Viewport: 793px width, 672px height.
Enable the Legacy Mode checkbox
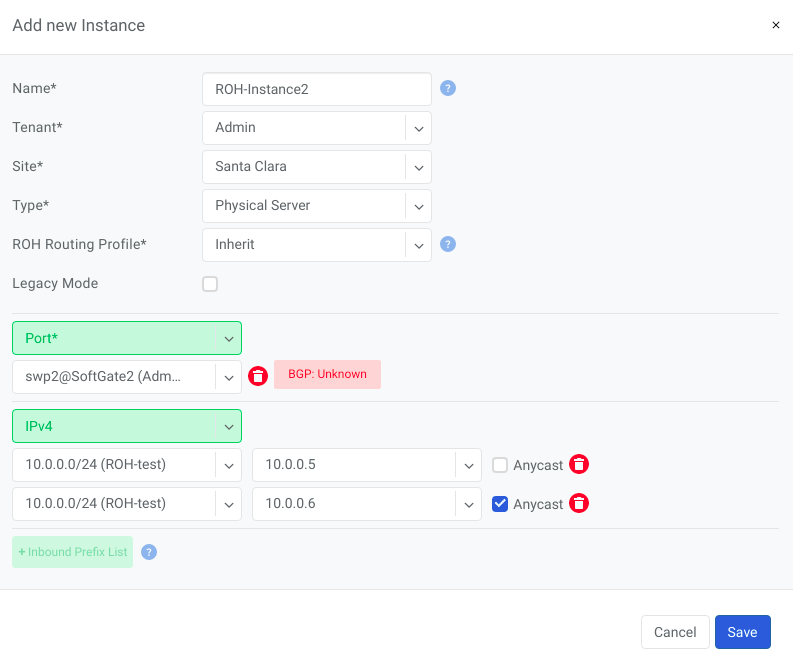click(x=210, y=284)
